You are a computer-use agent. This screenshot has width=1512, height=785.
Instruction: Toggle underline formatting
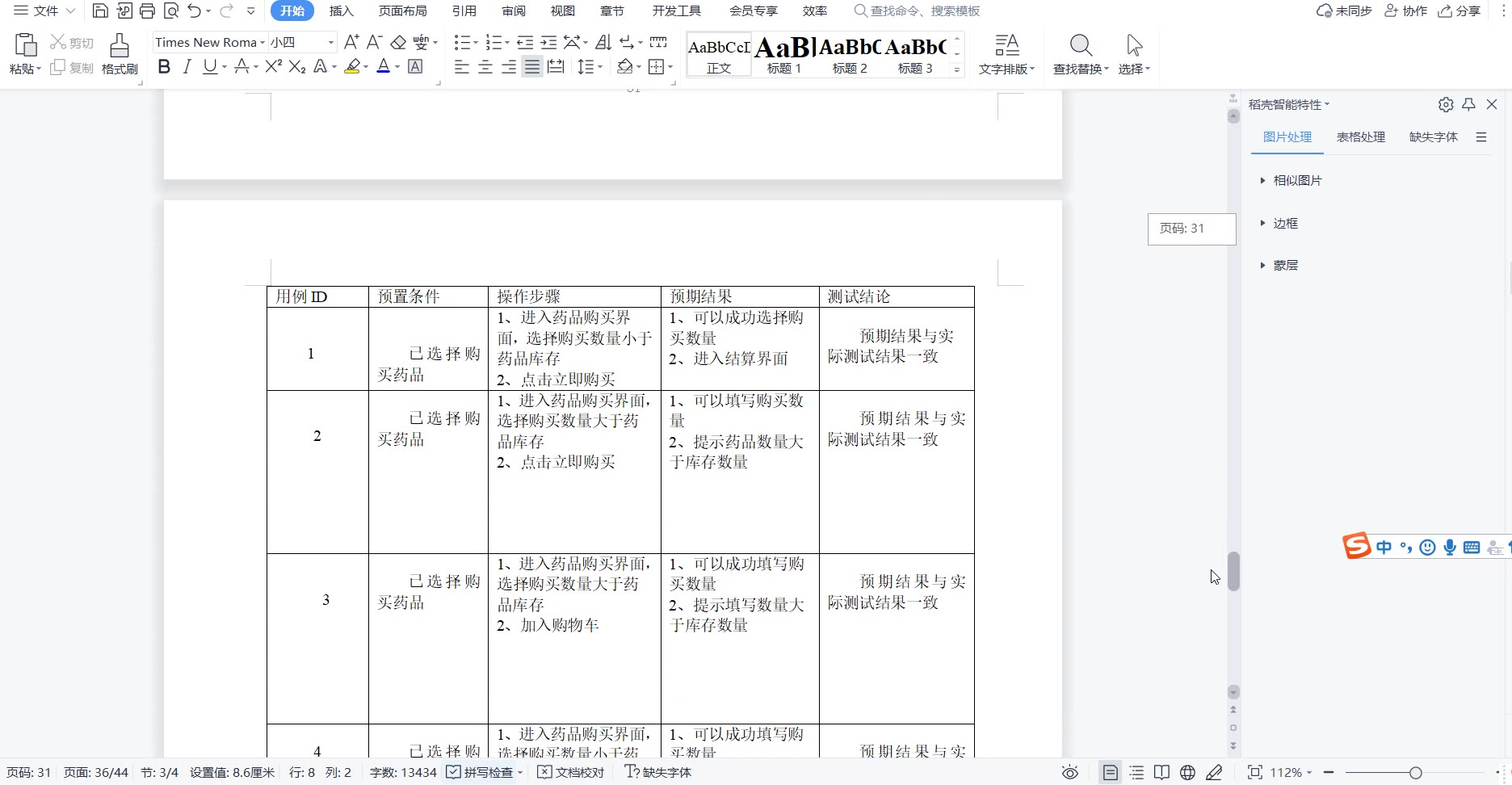[210, 66]
